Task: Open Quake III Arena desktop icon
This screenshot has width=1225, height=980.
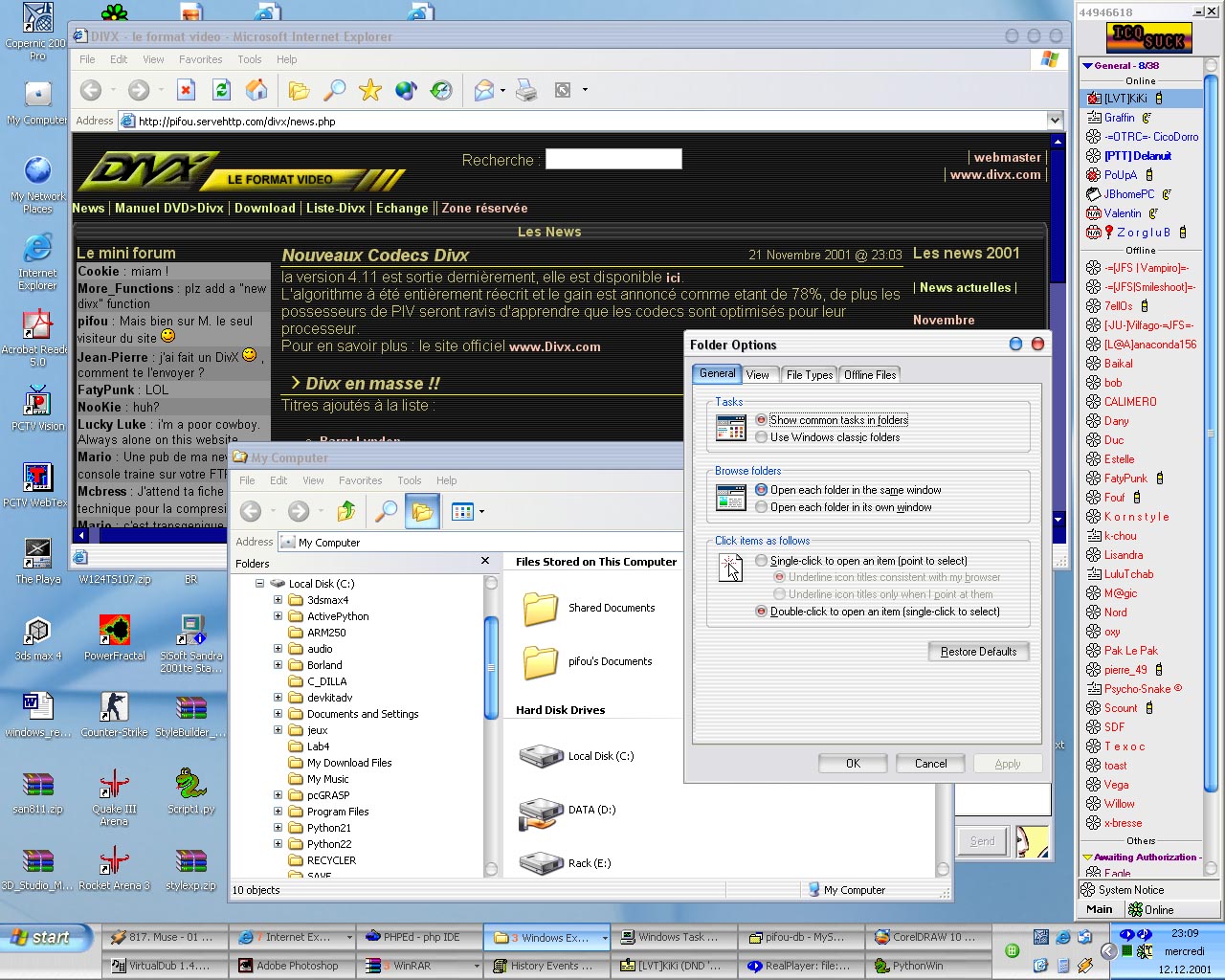Action: click(x=114, y=784)
